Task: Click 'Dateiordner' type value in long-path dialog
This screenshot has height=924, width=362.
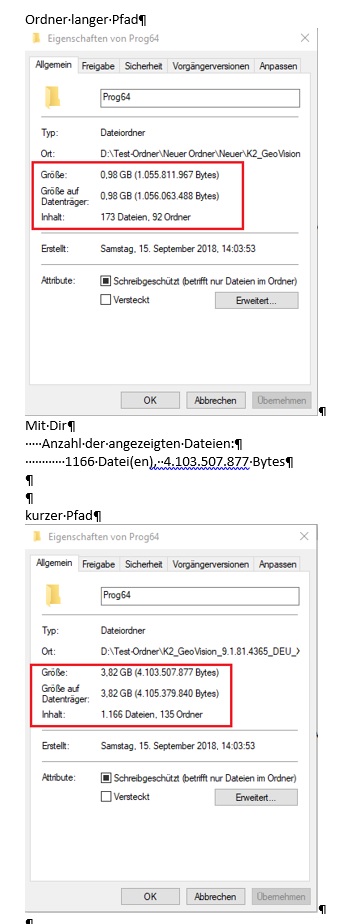Action: pyautogui.click(x=123, y=133)
